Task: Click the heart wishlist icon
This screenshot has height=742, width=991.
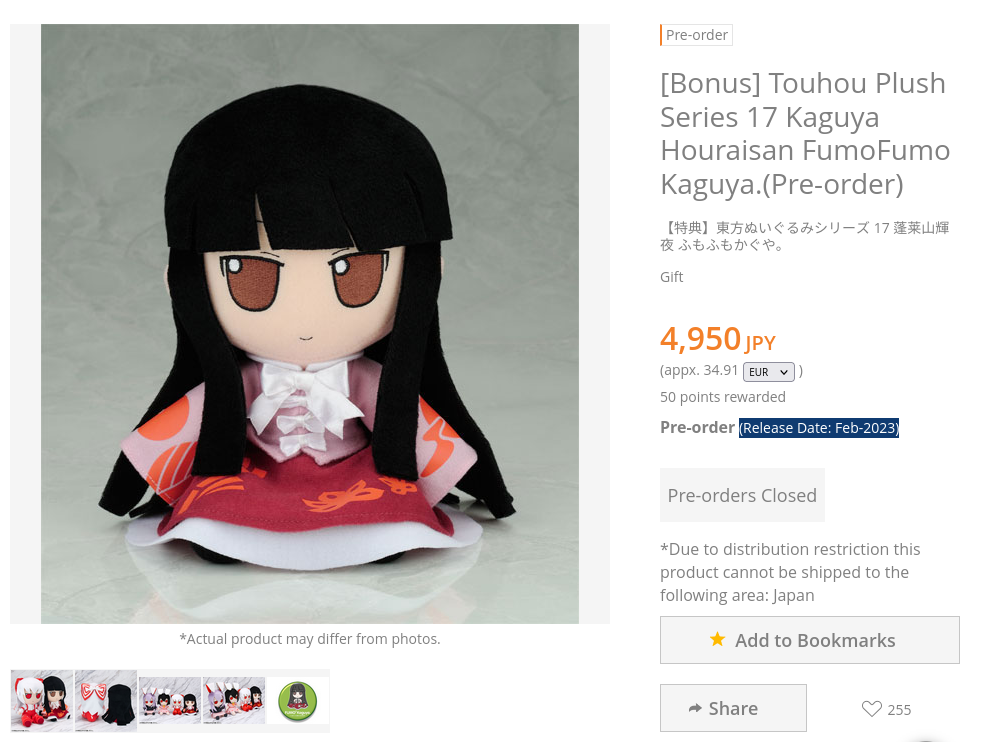Action: point(872,709)
